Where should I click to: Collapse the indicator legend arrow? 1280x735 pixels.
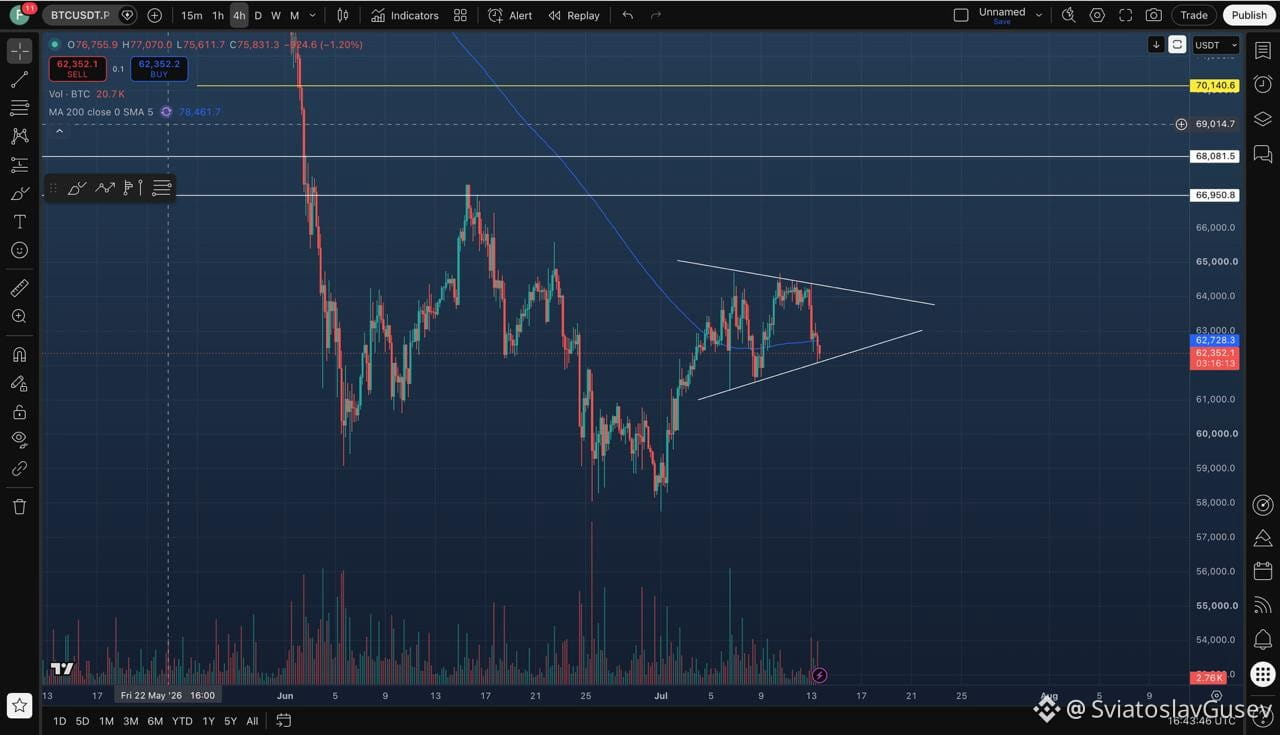point(59,131)
